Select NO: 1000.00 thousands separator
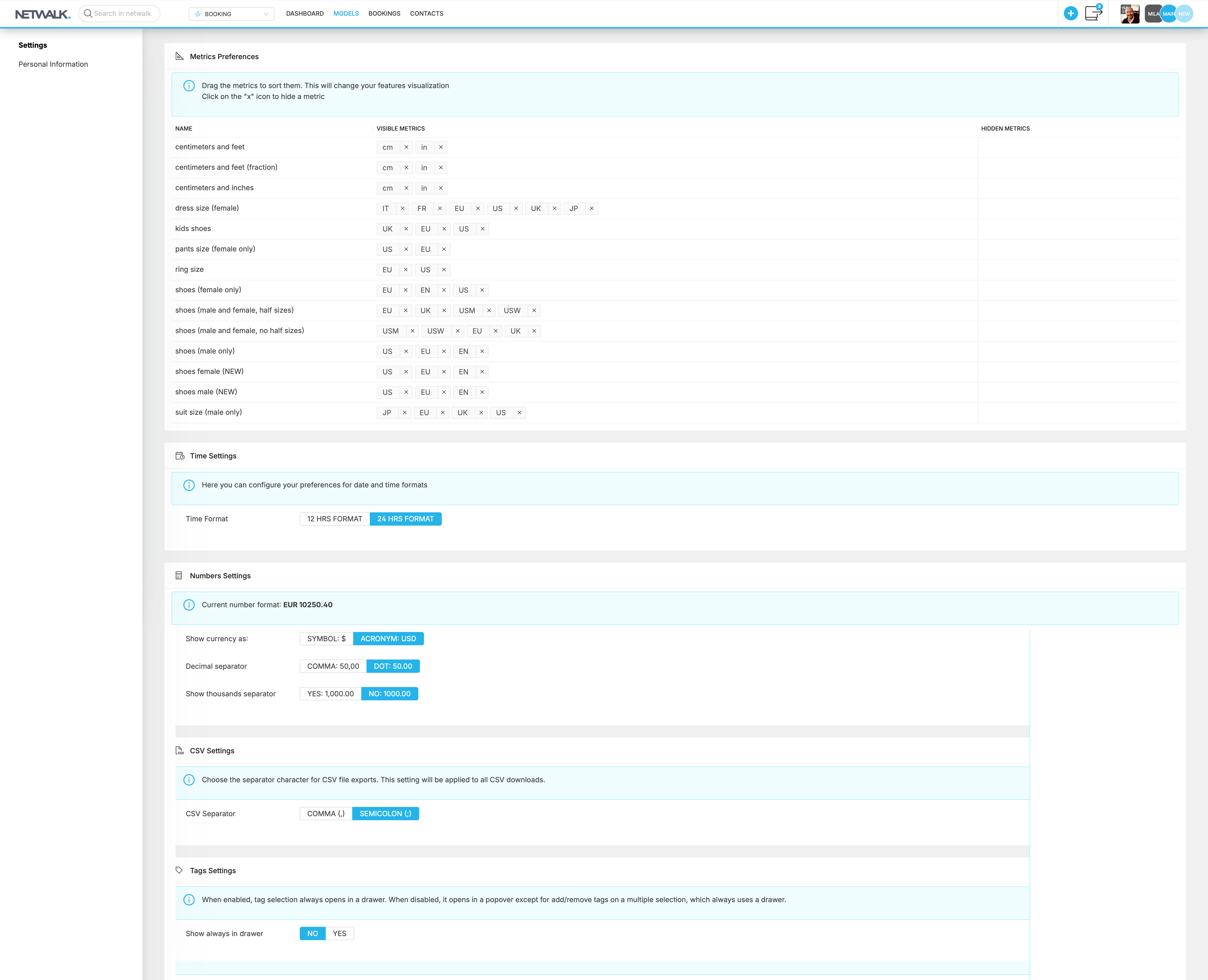The height and width of the screenshot is (980, 1208). pos(390,694)
